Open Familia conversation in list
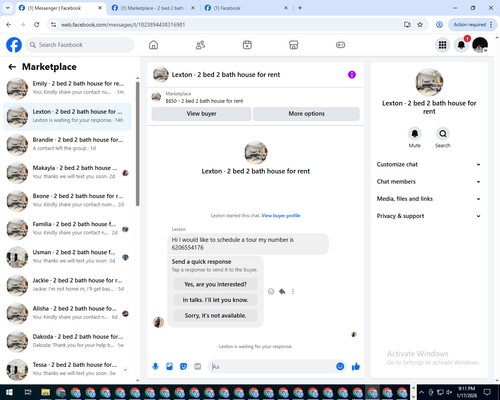This screenshot has height=400, width=500. [x=67, y=229]
